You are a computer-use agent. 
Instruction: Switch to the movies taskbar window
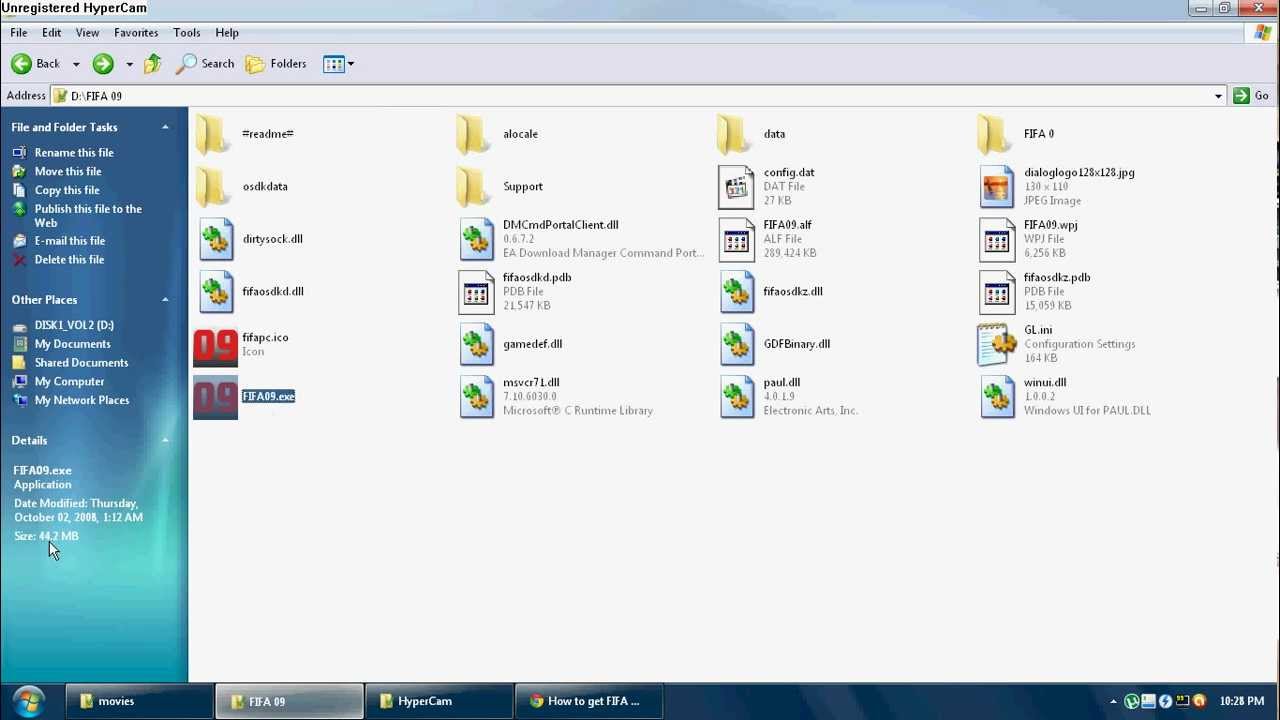point(139,701)
